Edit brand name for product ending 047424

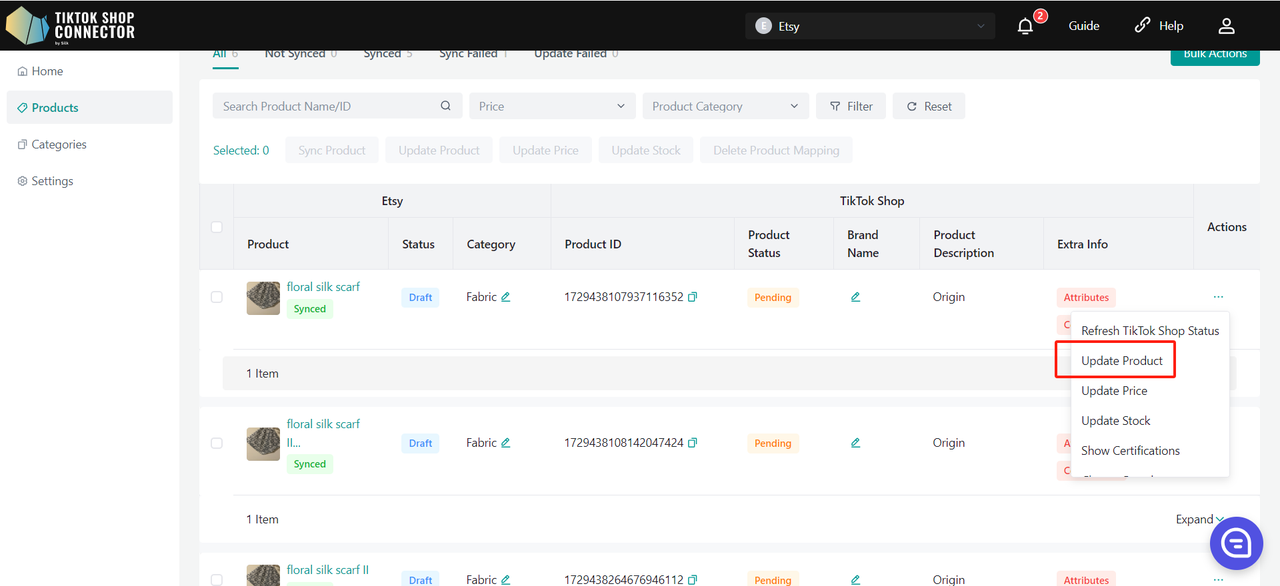click(855, 443)
